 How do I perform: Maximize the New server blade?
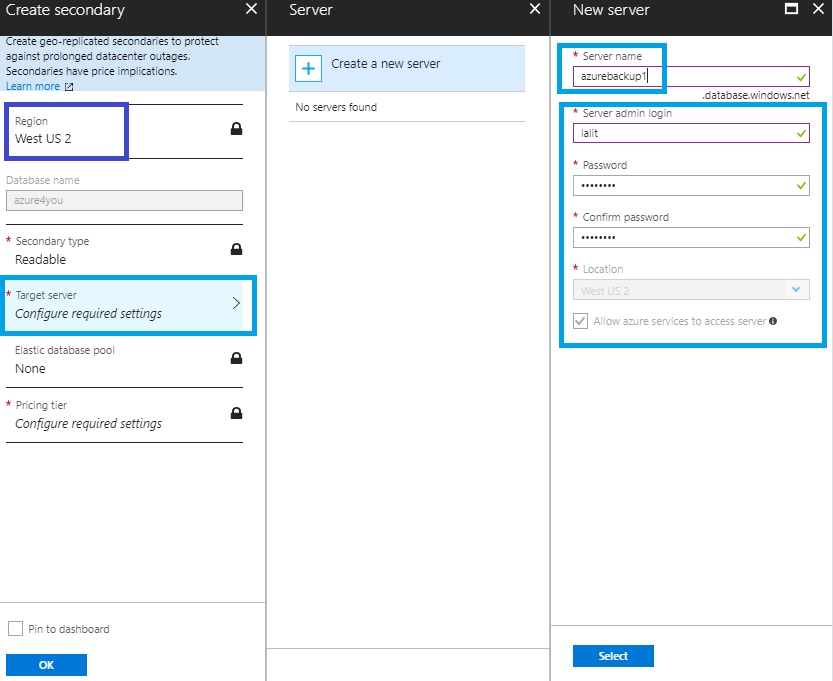[x=791, y=10]
